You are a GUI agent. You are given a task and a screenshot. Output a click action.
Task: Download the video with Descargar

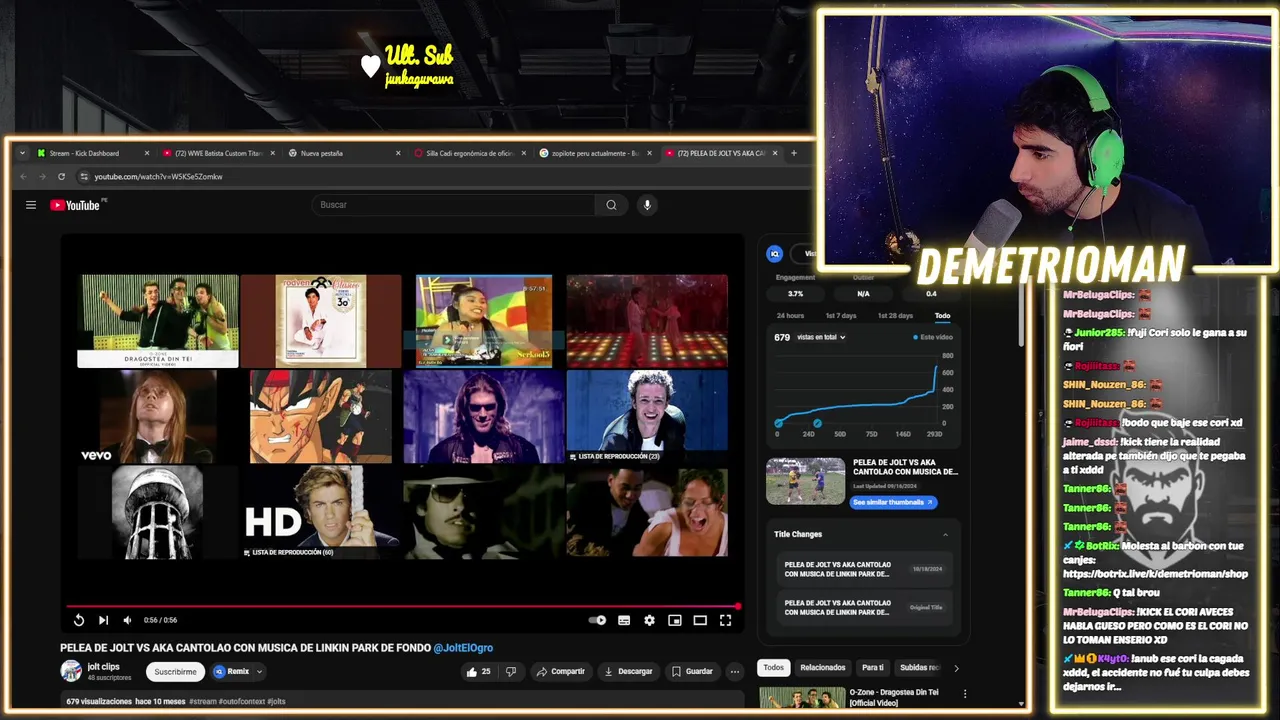pyautogui.click(x=628, y=671)
